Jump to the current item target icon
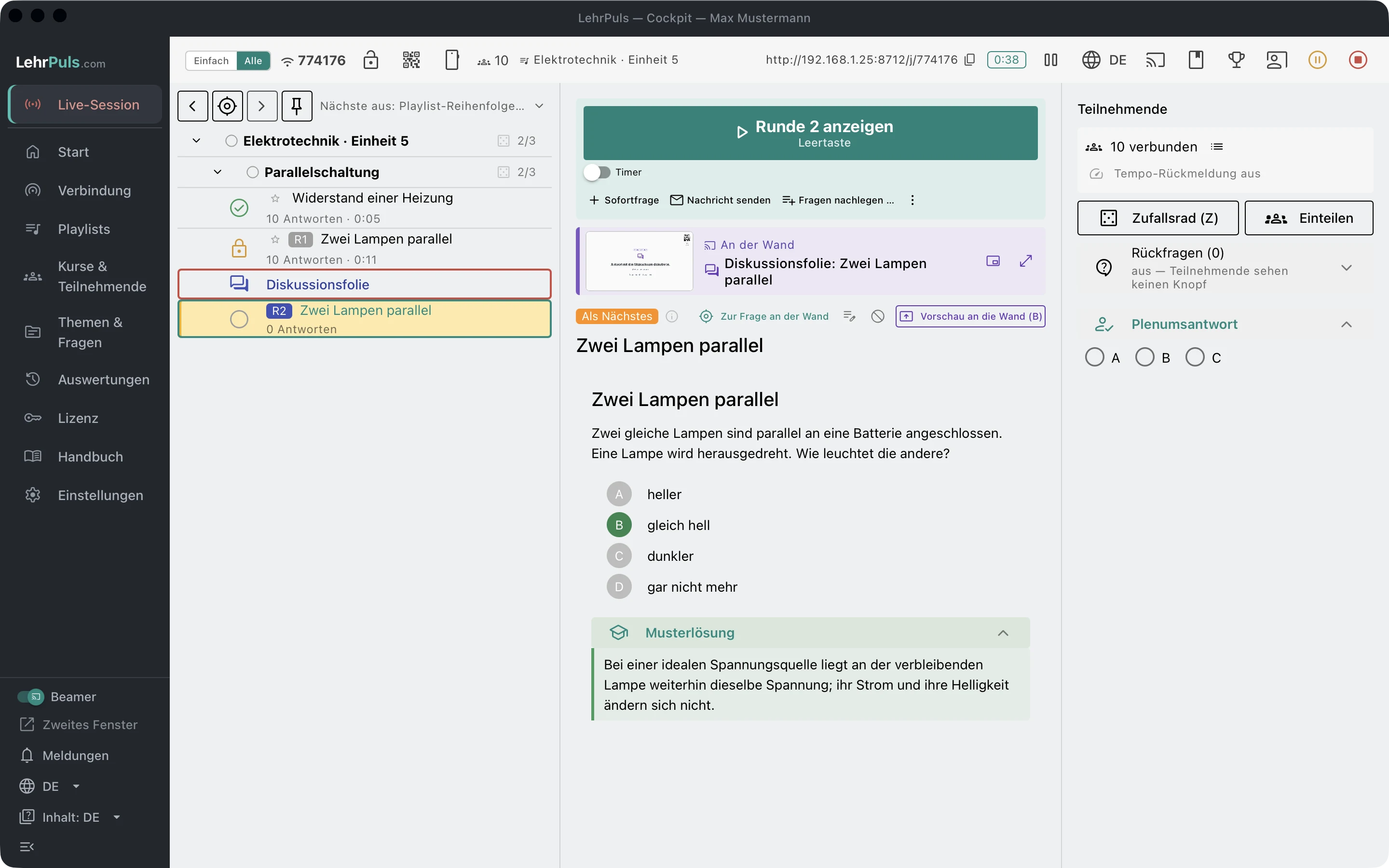 [x=227, y=106]
